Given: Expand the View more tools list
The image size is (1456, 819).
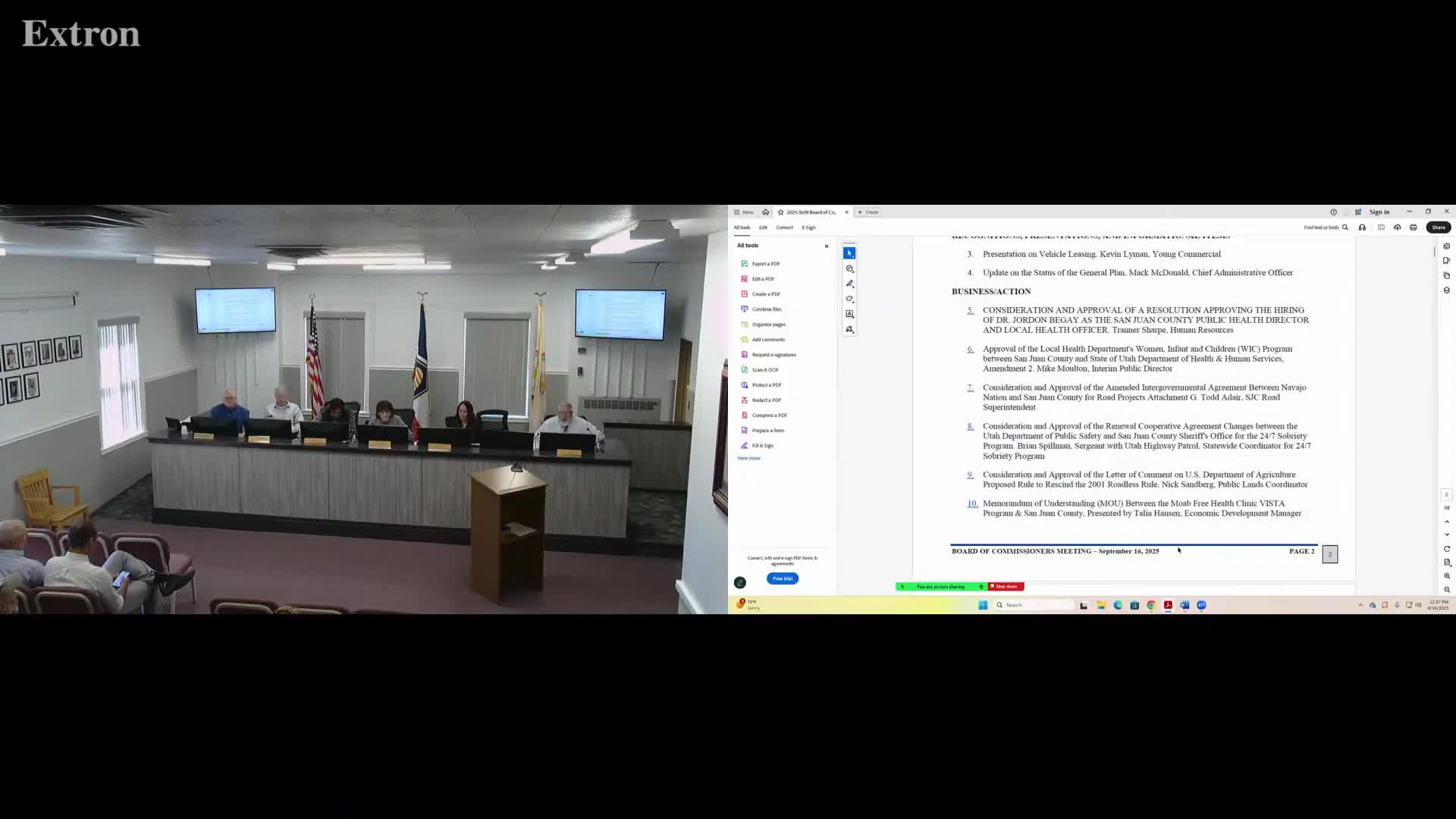Looking at the screenshot, I should point(748,458).
